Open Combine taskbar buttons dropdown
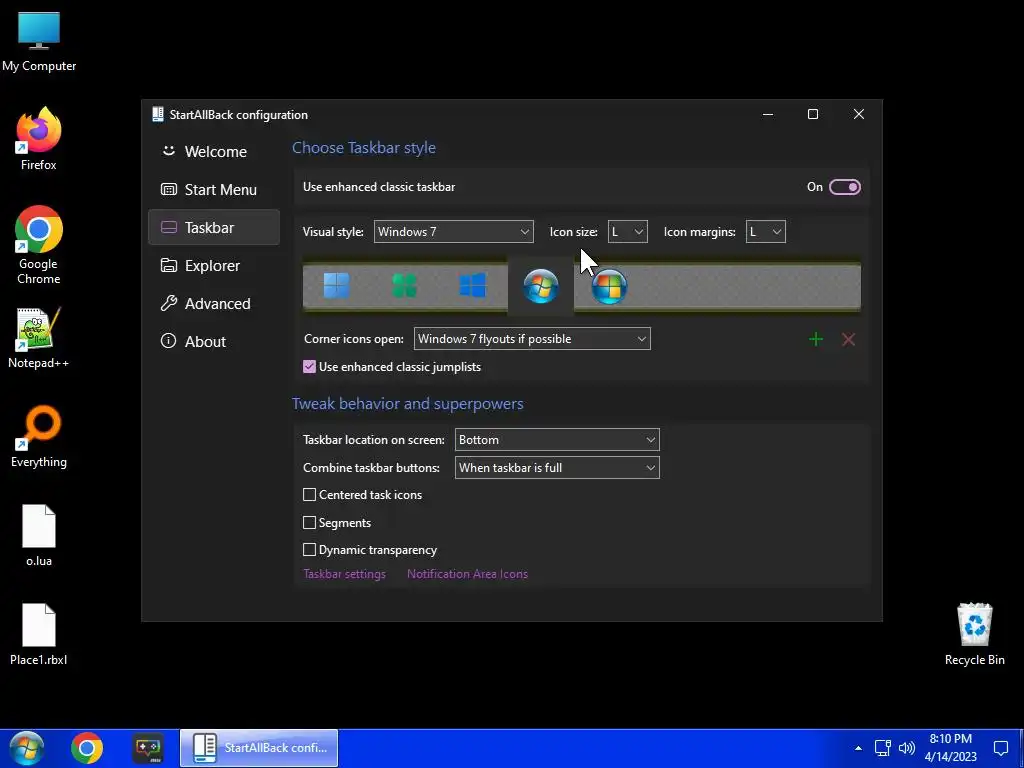The image size is (1024, 768). pos(557,468)
